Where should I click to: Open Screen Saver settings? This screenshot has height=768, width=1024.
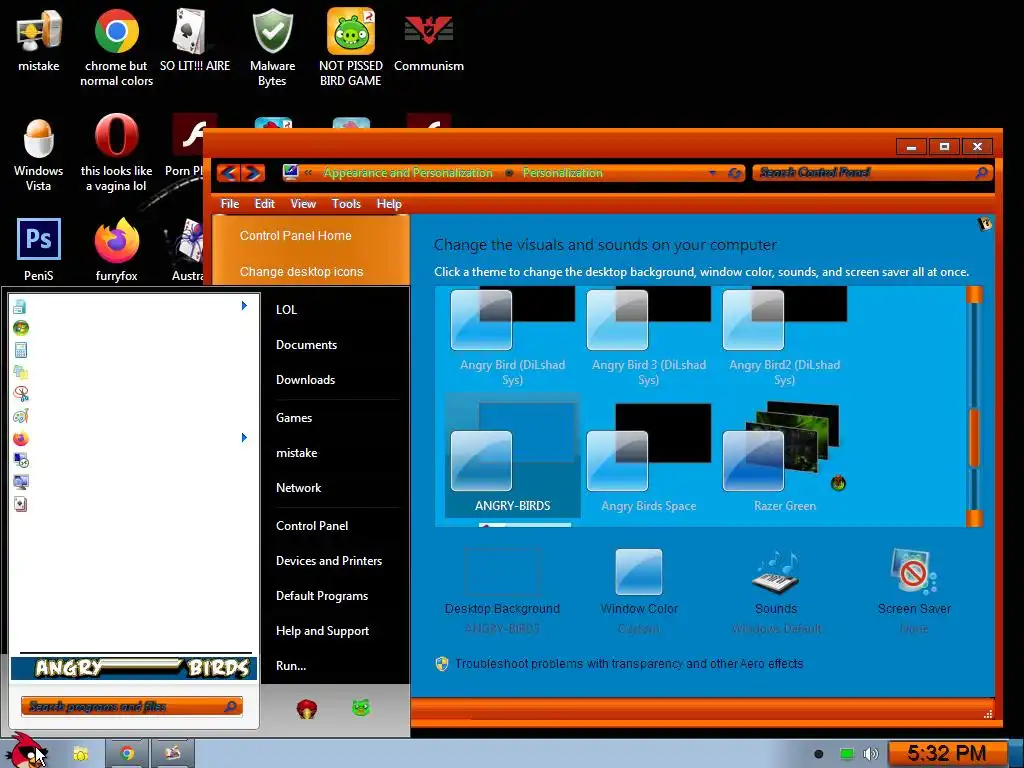(x=914, y=590)
